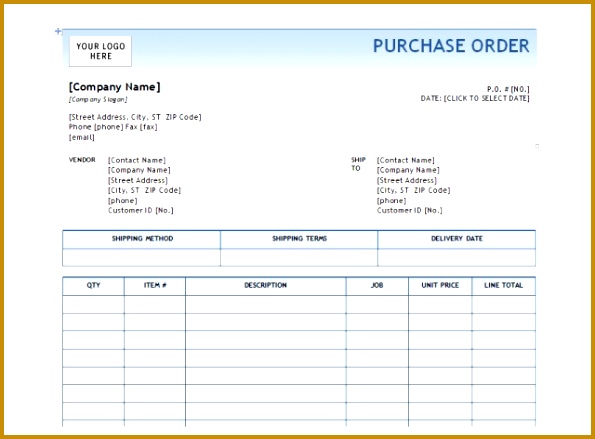
Task: Click vendor [Company Name] field
Action: point(139,170)
